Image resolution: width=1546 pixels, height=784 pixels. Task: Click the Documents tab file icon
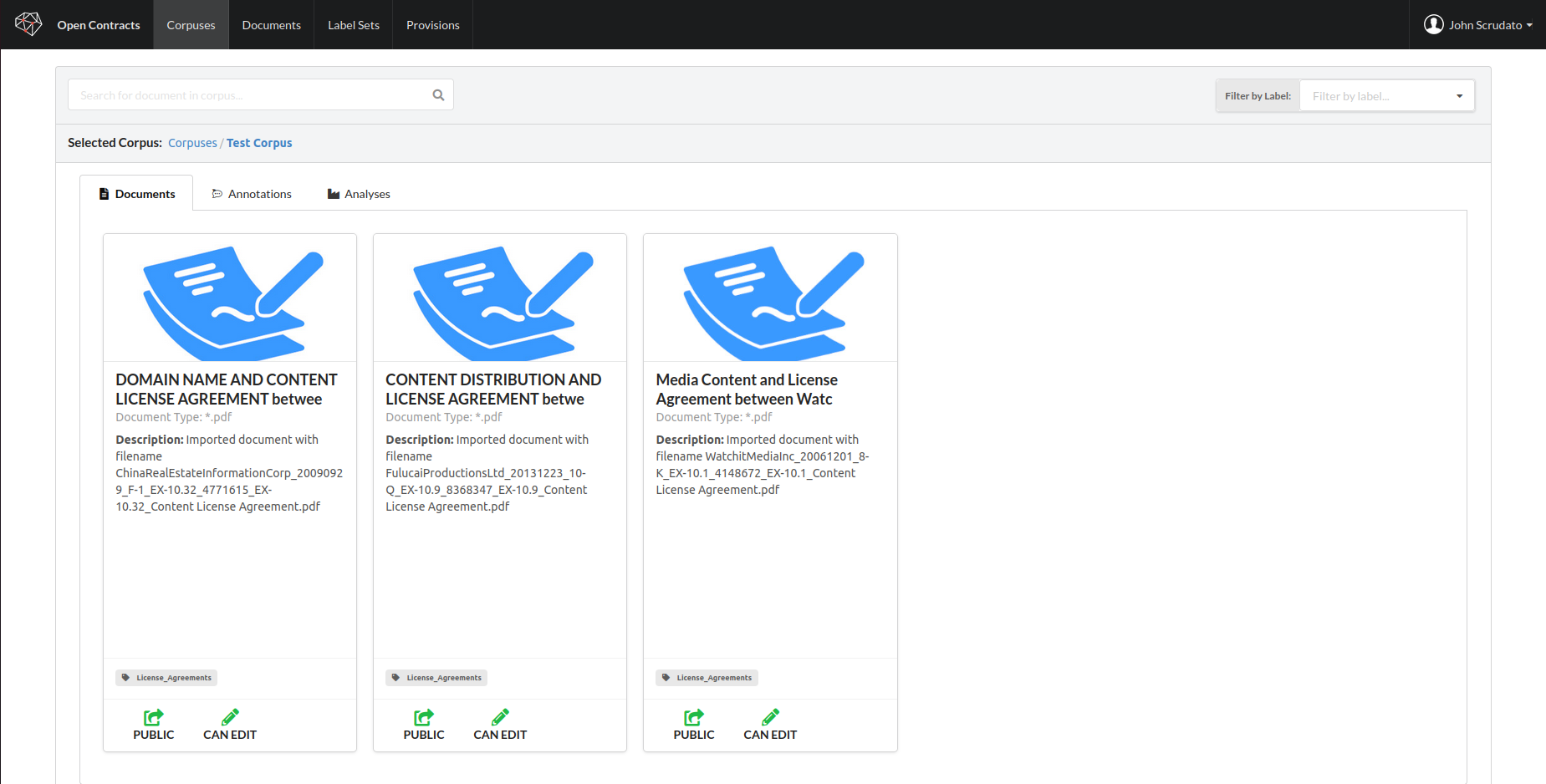[104, 194]
